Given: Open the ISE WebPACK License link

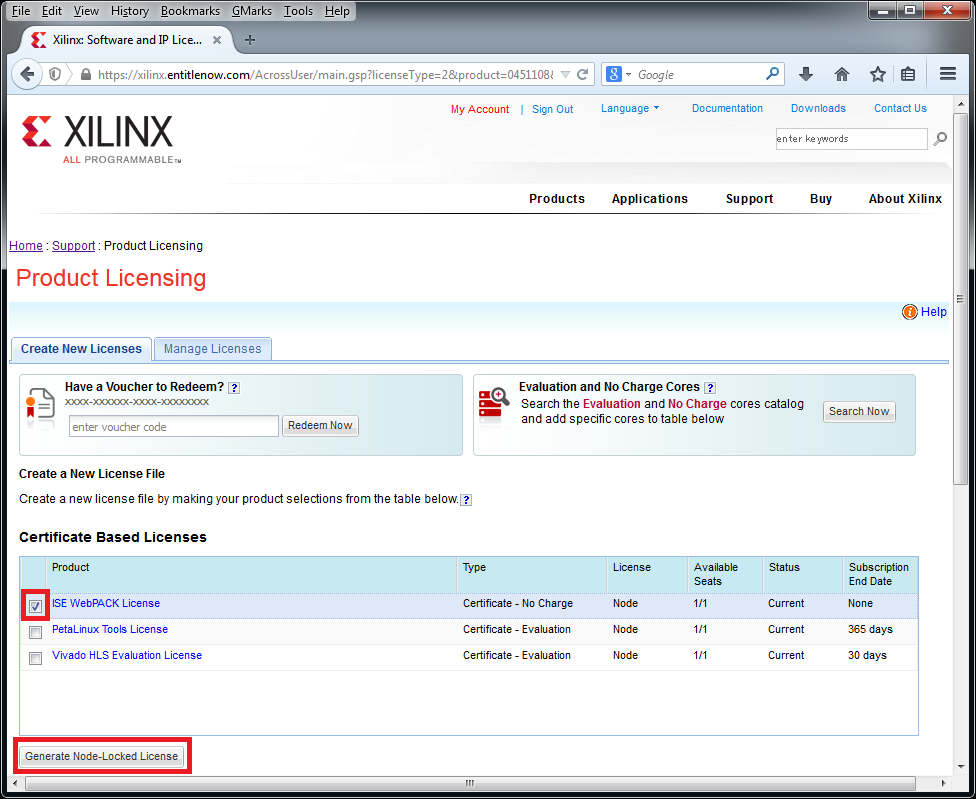Looking at the screenshot, I should [x=106, y=604].
